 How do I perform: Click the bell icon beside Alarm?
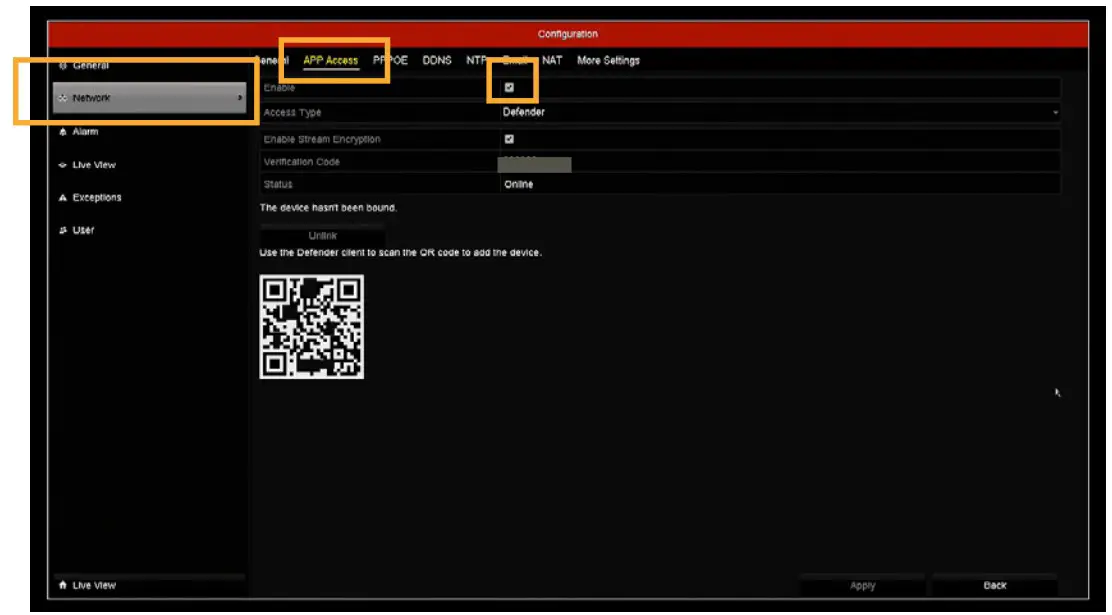pos(63,132)
